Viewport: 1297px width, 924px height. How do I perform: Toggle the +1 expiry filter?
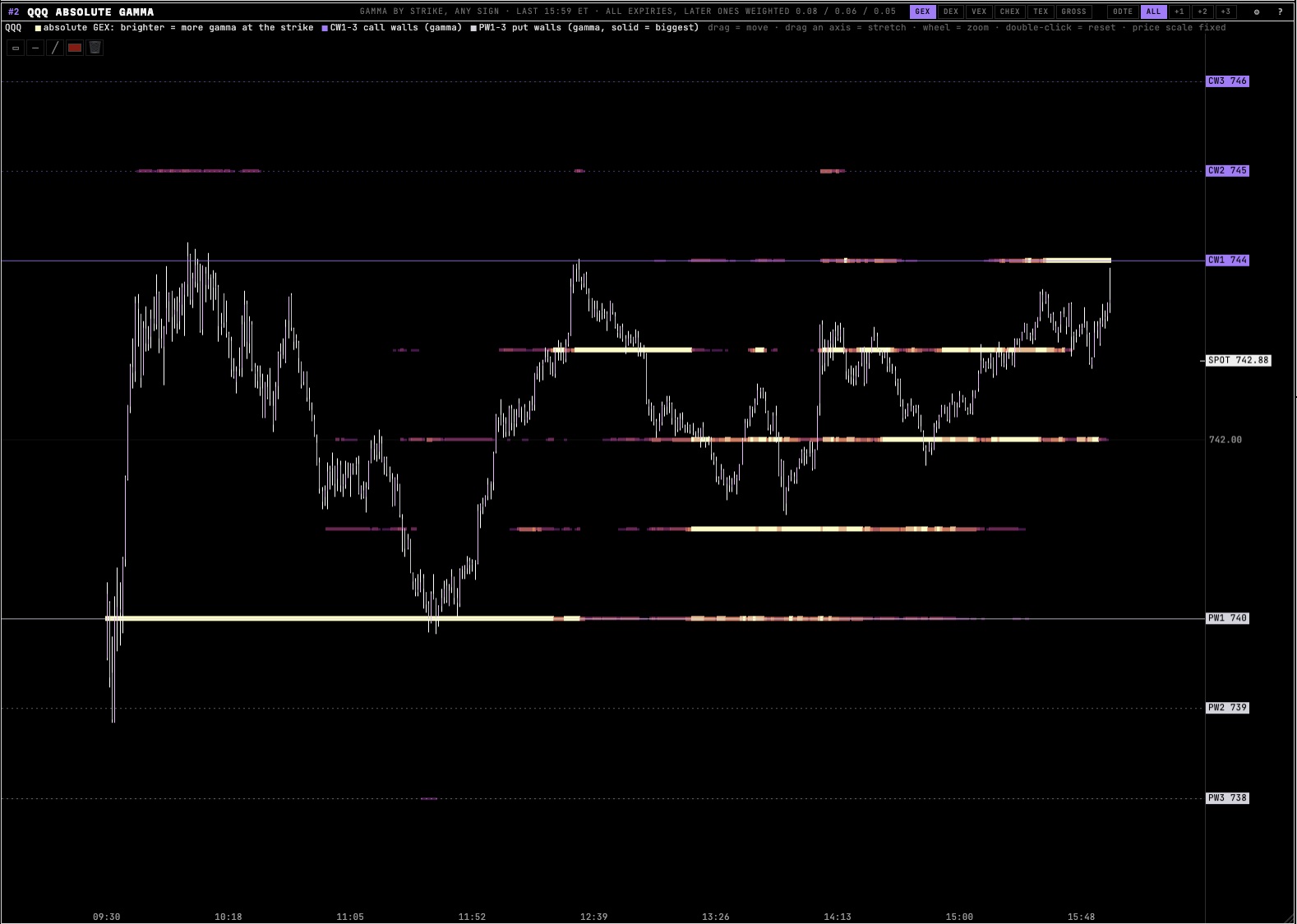[x=1179, y=12]
